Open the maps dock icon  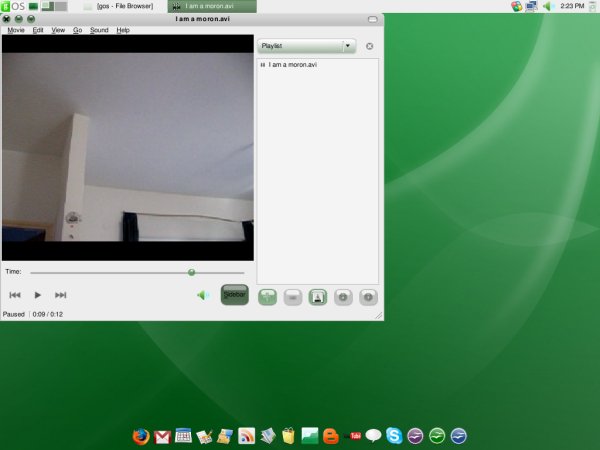225,437
